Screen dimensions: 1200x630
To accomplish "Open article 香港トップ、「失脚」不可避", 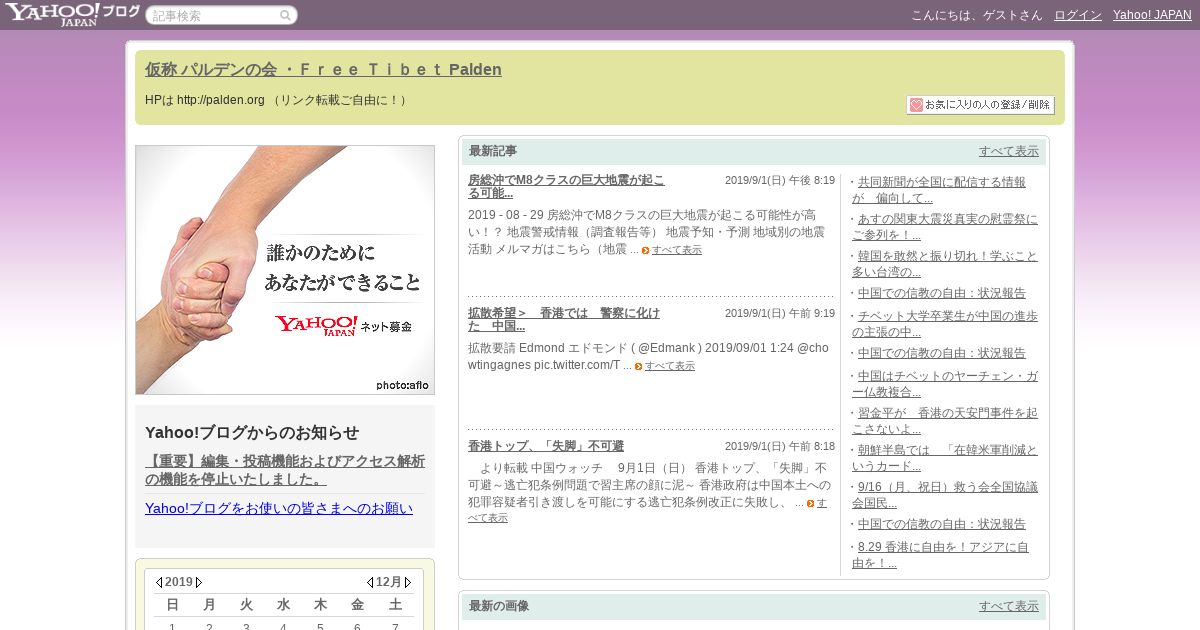I will [546, 446].
